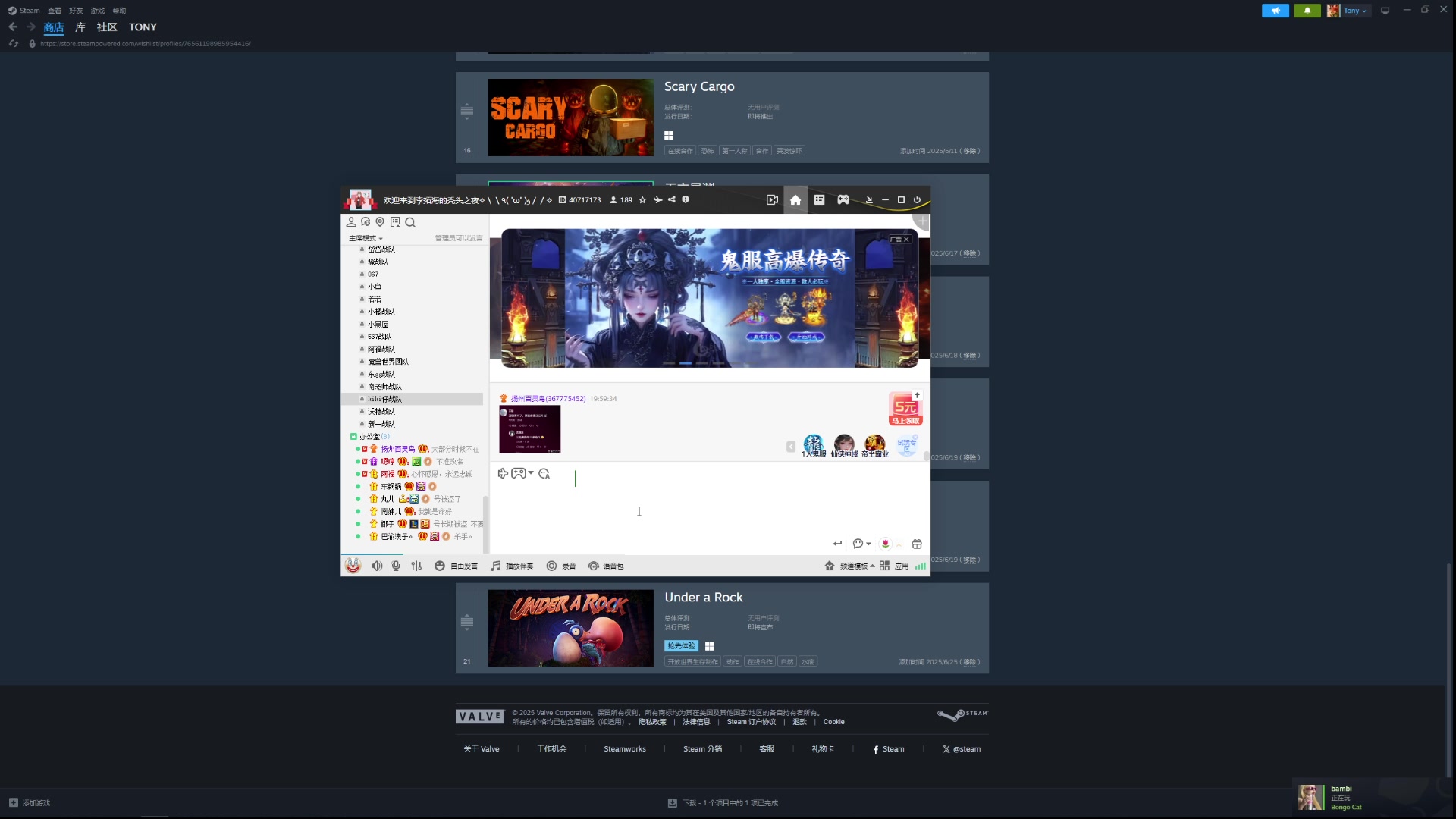Open Tony account dropdown in Steam header
This screenshot has width=1456, height=819.
pos(1348,11)
